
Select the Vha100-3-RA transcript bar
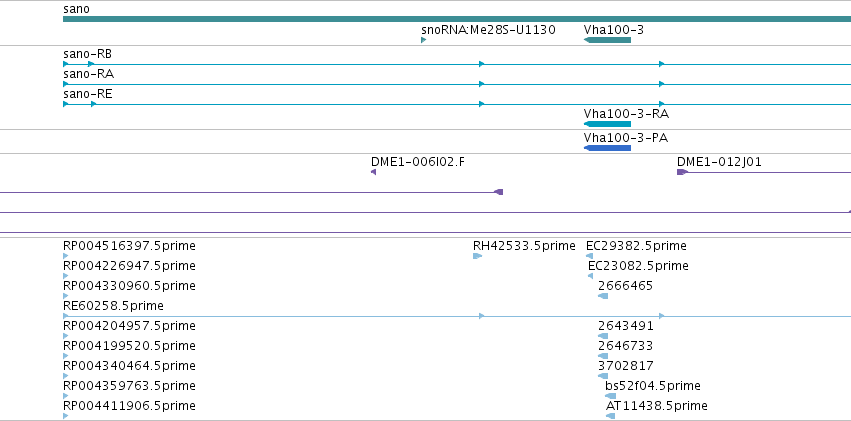[607, 124]
